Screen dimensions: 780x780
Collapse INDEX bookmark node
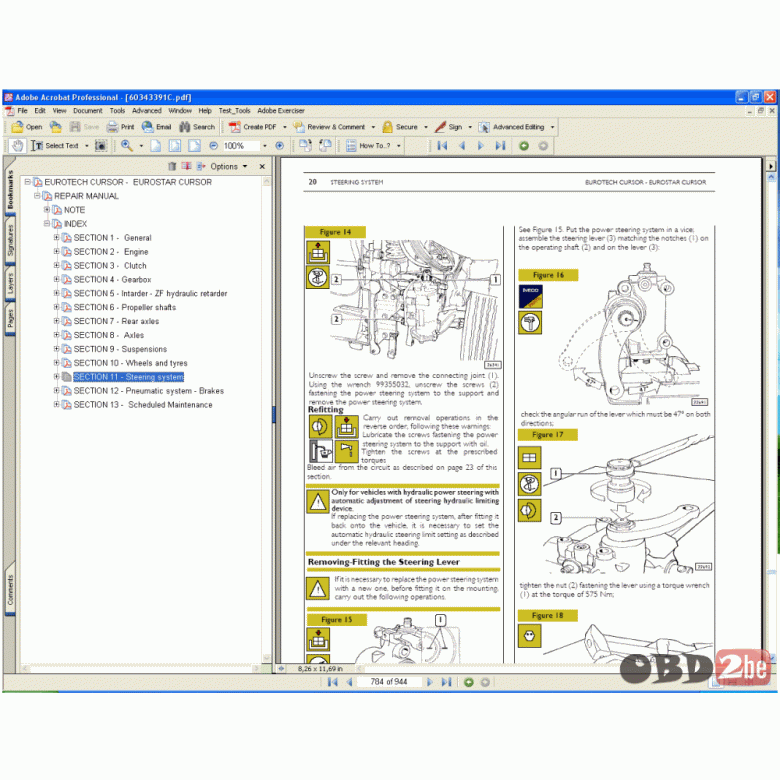coord(47,224)
